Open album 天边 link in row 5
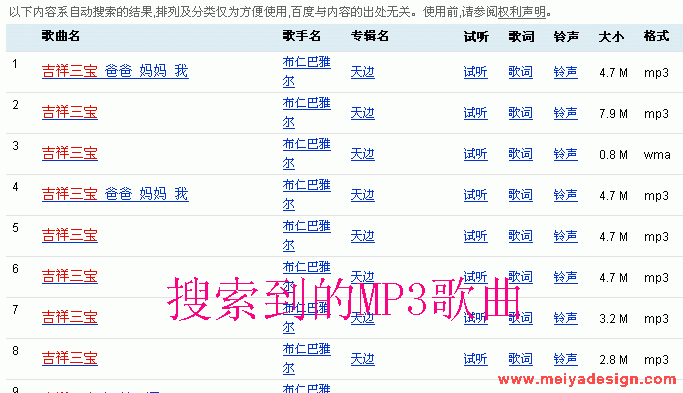The image size is (683, 393). 362,236
